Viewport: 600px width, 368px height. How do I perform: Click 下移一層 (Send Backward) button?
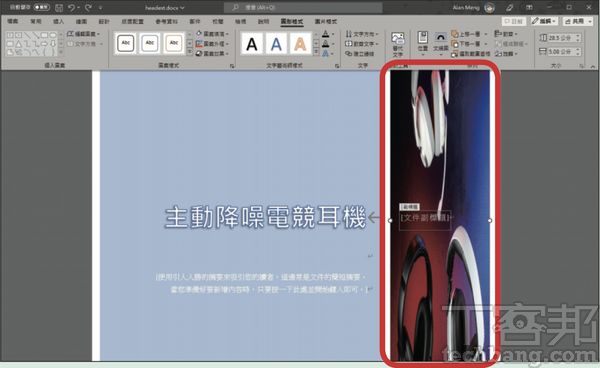click(465, 44)
